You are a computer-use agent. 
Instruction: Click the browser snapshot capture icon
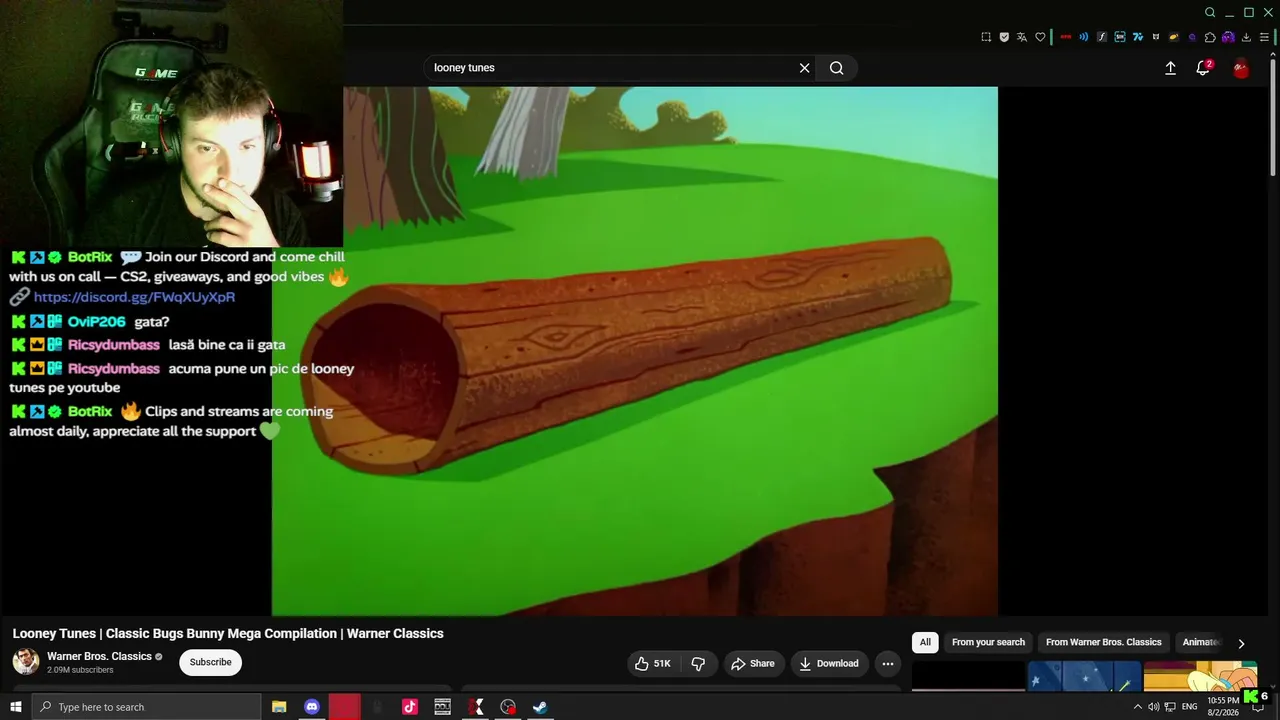(x=986, y=37)
